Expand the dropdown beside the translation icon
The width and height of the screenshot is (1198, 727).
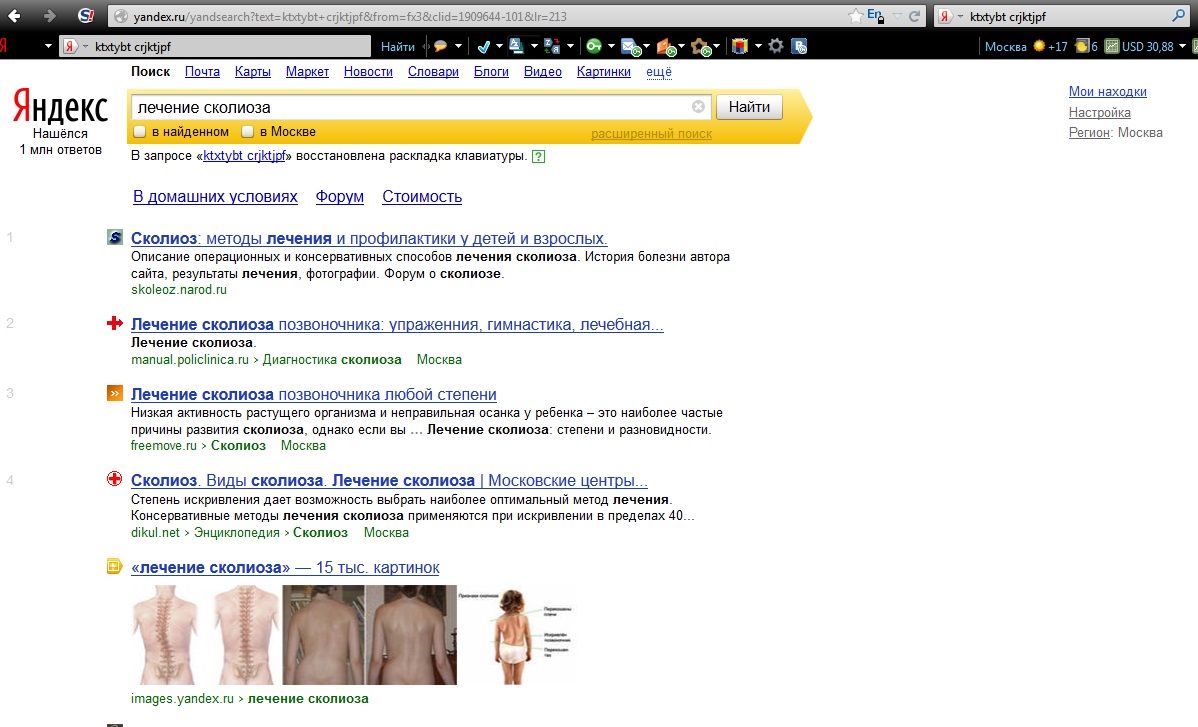(x=570, y=47)
